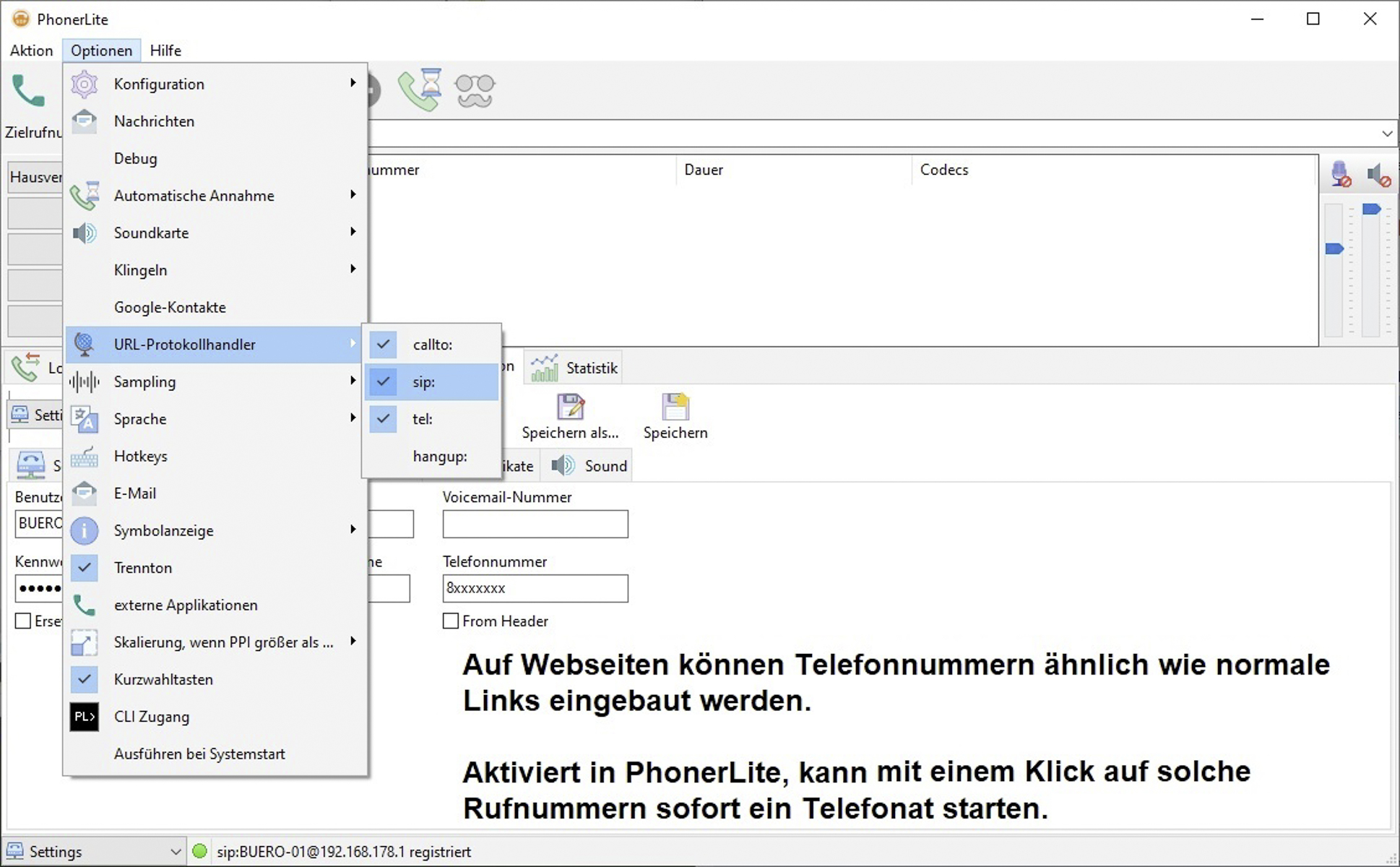This screenshot has height=867, width=1400.
Task: Adjust the speaker volume slider handle
Action: point(1371,210)
